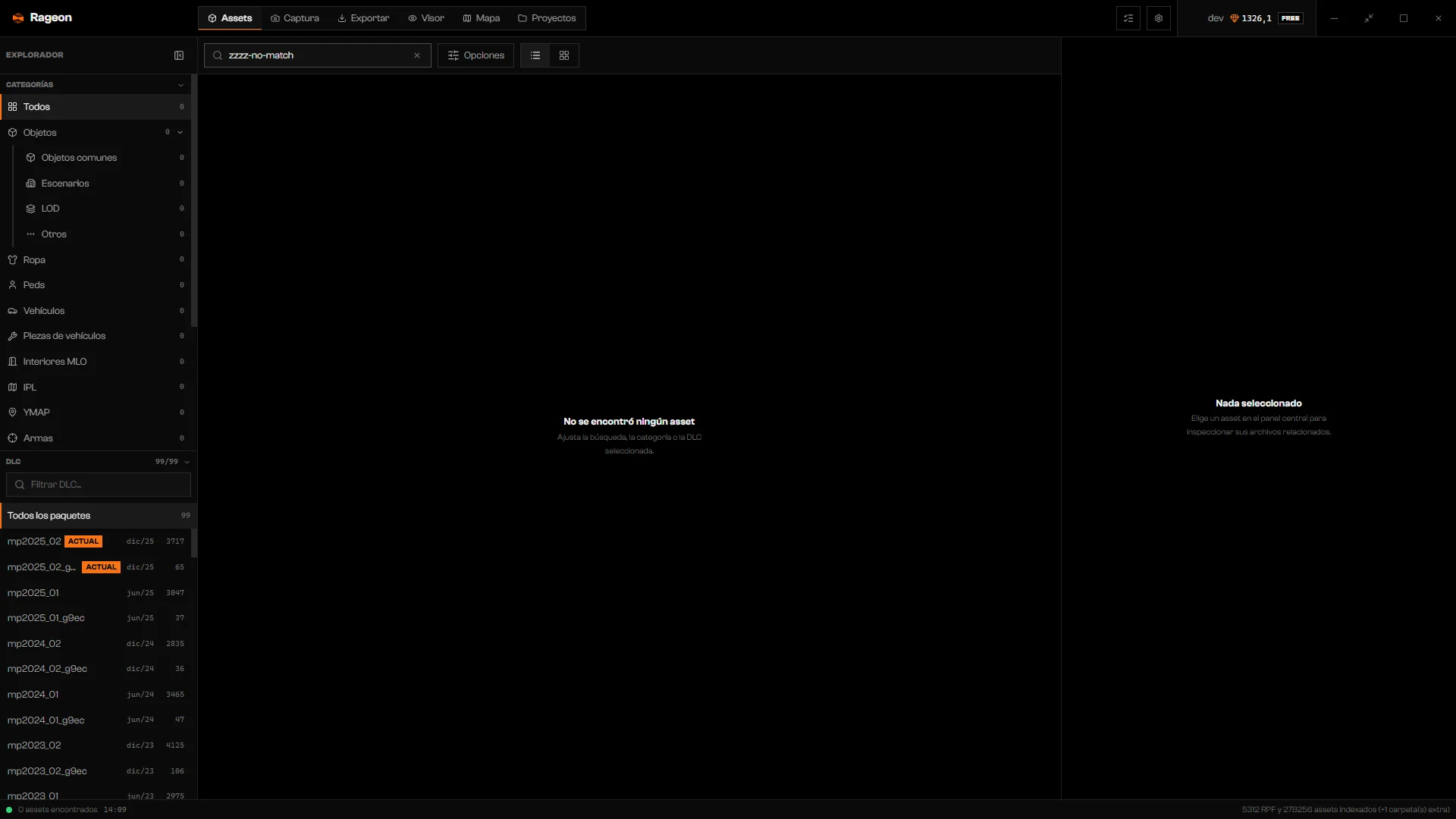
Task: Select the mp2025_01 DLC package
Action: pos(96,593)
